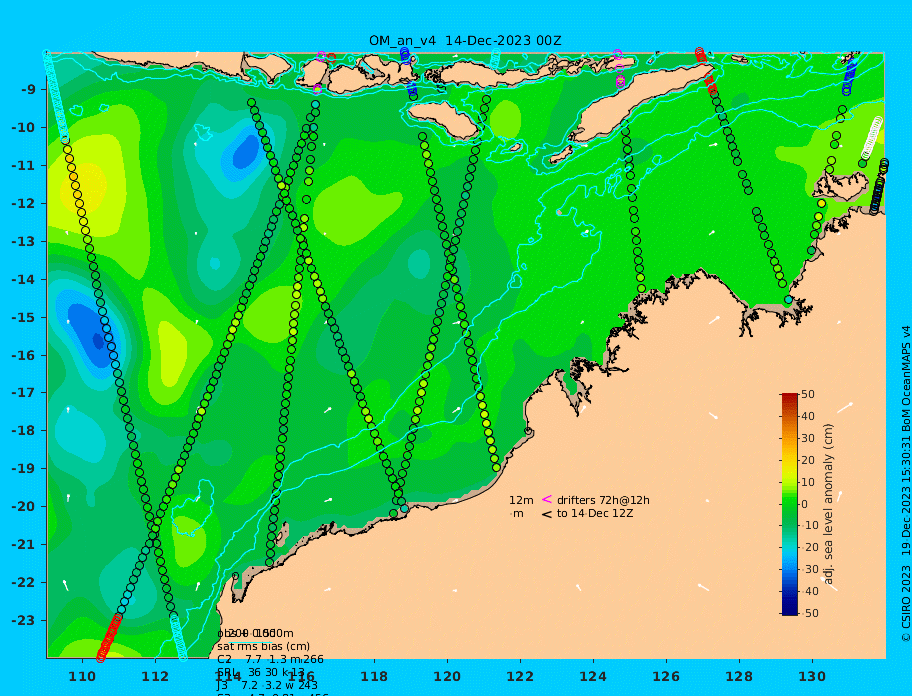Click the -16 latitude axis label

(23, 355)
